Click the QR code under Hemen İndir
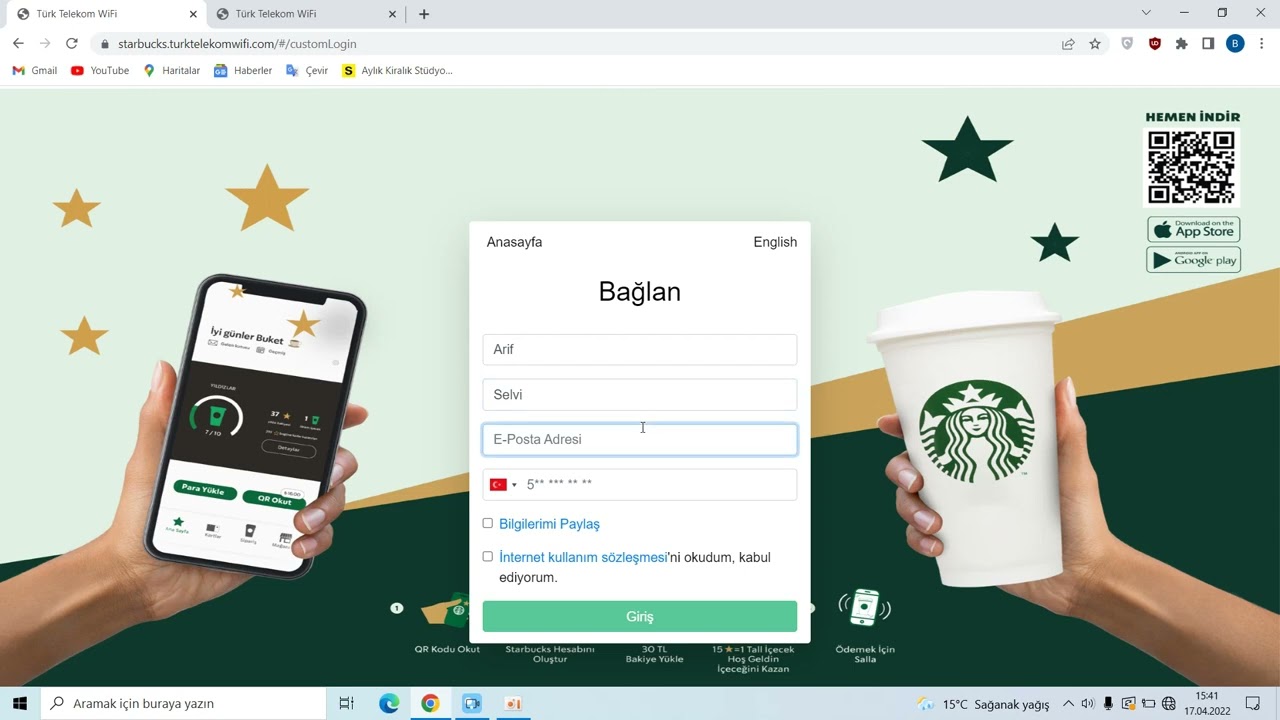The height and width of the screenshot is (720, 1280). point(1192,167)
